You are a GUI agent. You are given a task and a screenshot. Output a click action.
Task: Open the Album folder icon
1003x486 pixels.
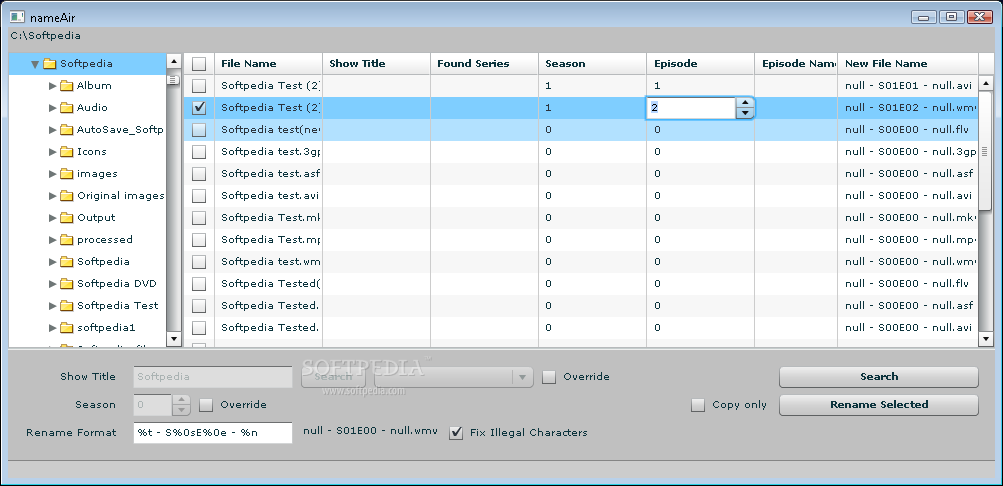pyautogui.click(x=67, y=86)
